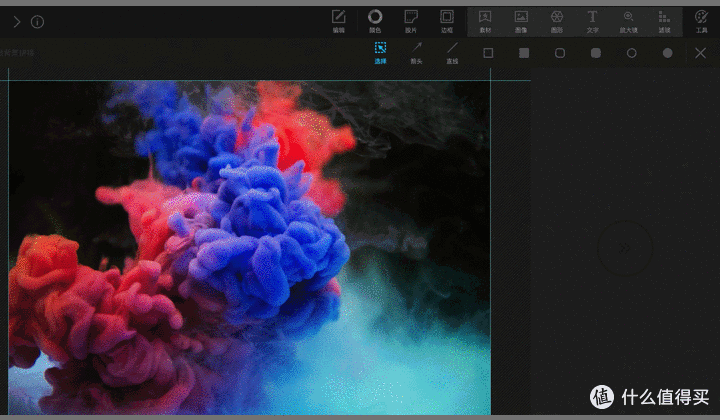The image size is (720, 420).
Task: Close the shapes sub-toolbar with X
Action: [700, 53]
